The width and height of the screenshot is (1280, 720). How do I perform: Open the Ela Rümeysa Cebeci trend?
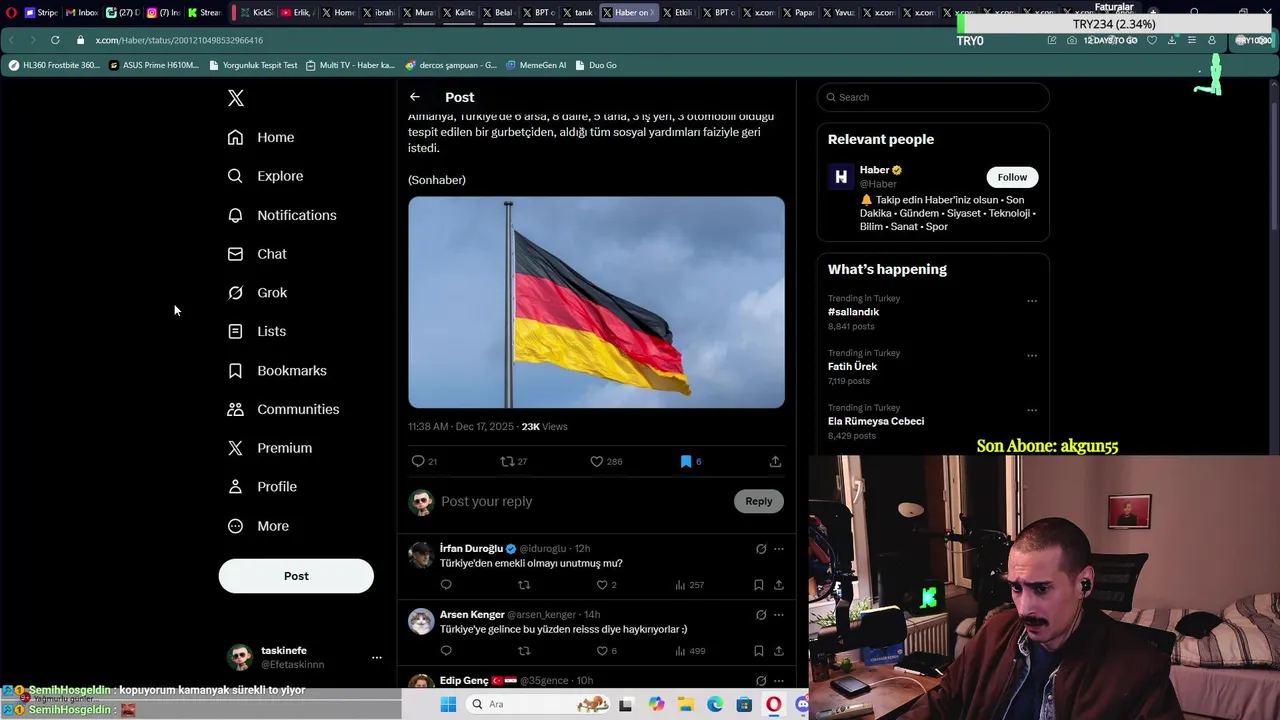coord(876,421)
